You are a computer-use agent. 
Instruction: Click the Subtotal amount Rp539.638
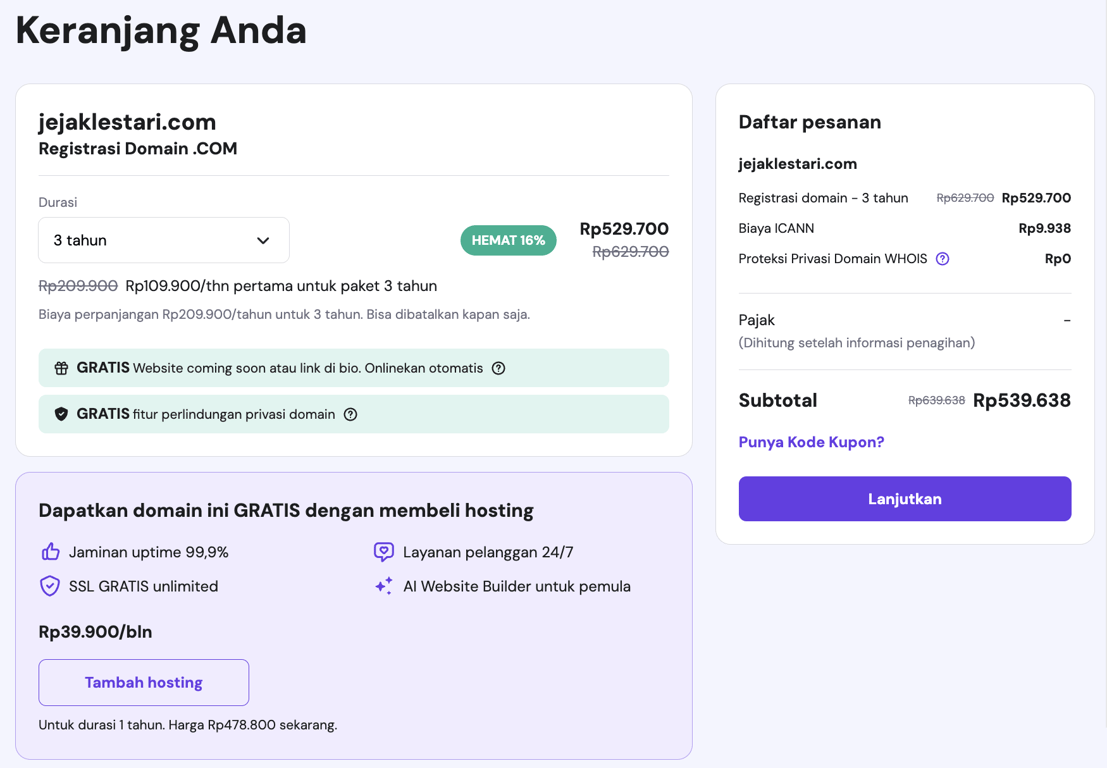tap(1021, 399)
